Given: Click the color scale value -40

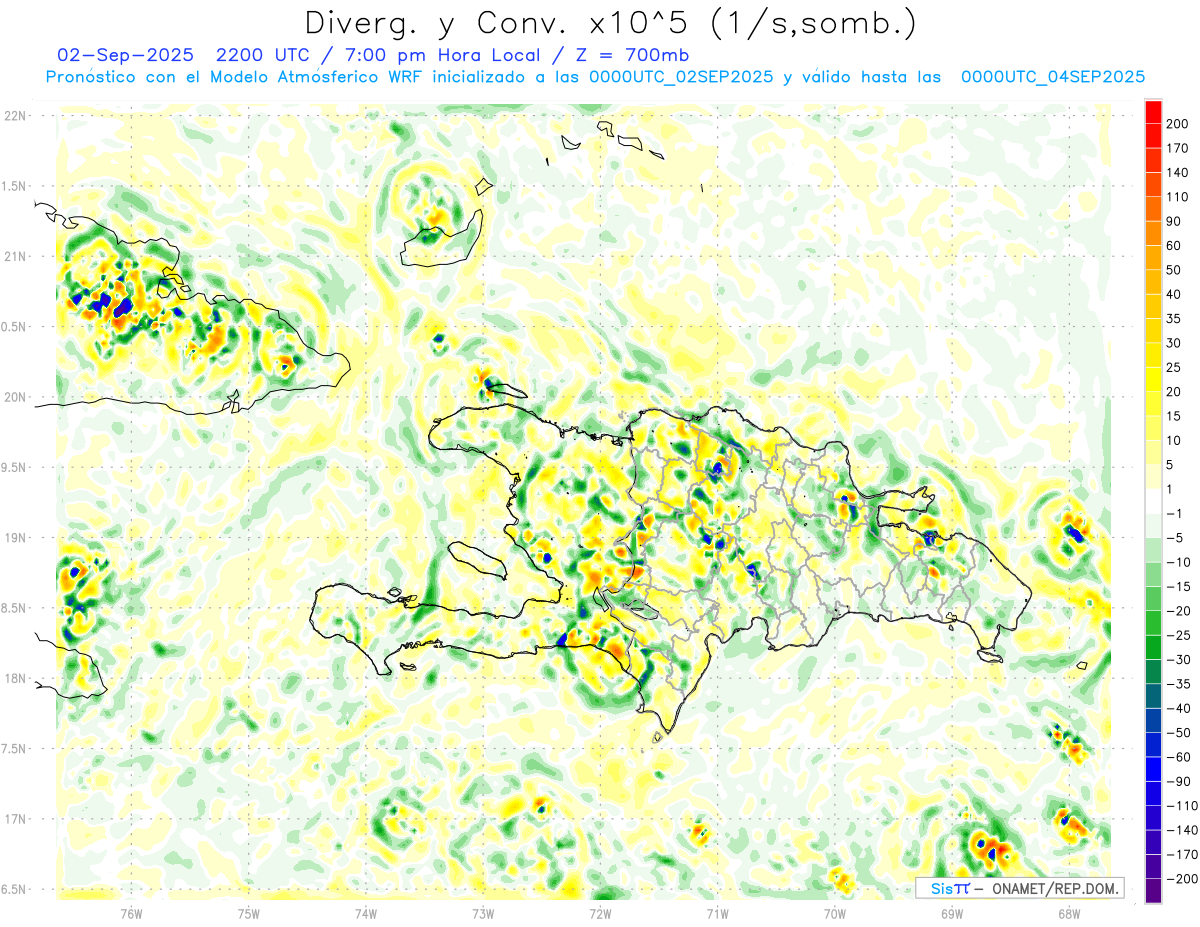Looking at the screenshot, I should pos(1180,708).
